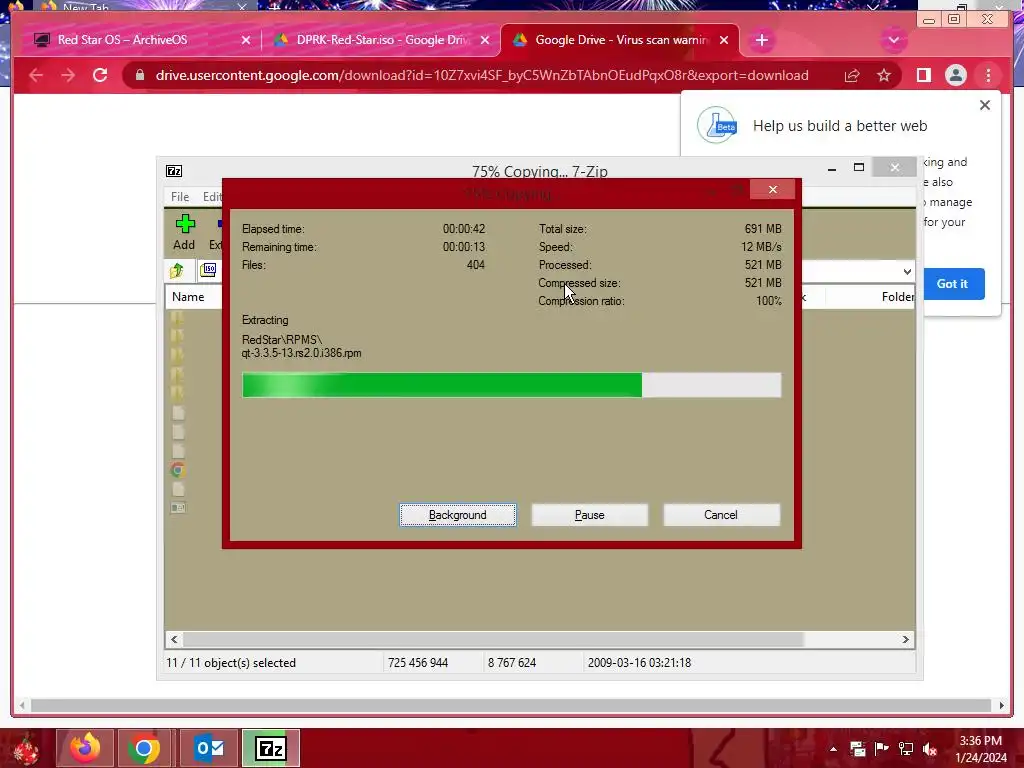Maximize the 7-Zip main window

pos(859,168)
